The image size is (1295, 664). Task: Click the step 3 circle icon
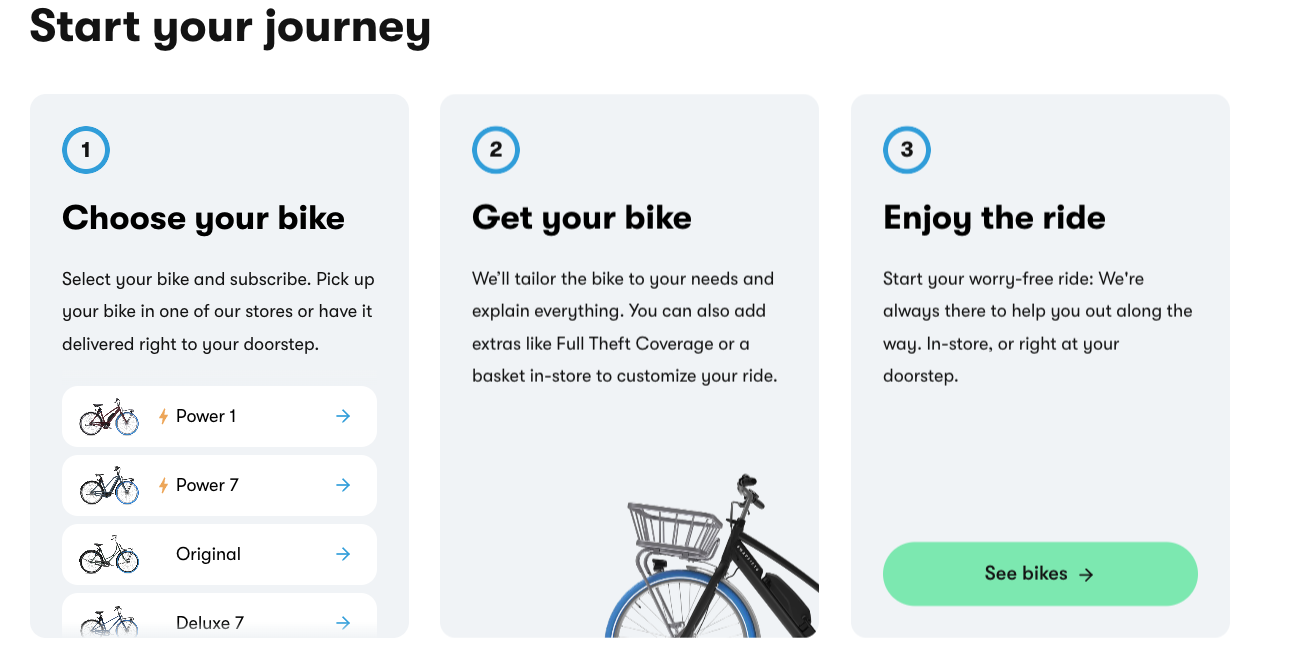[907, 150]
